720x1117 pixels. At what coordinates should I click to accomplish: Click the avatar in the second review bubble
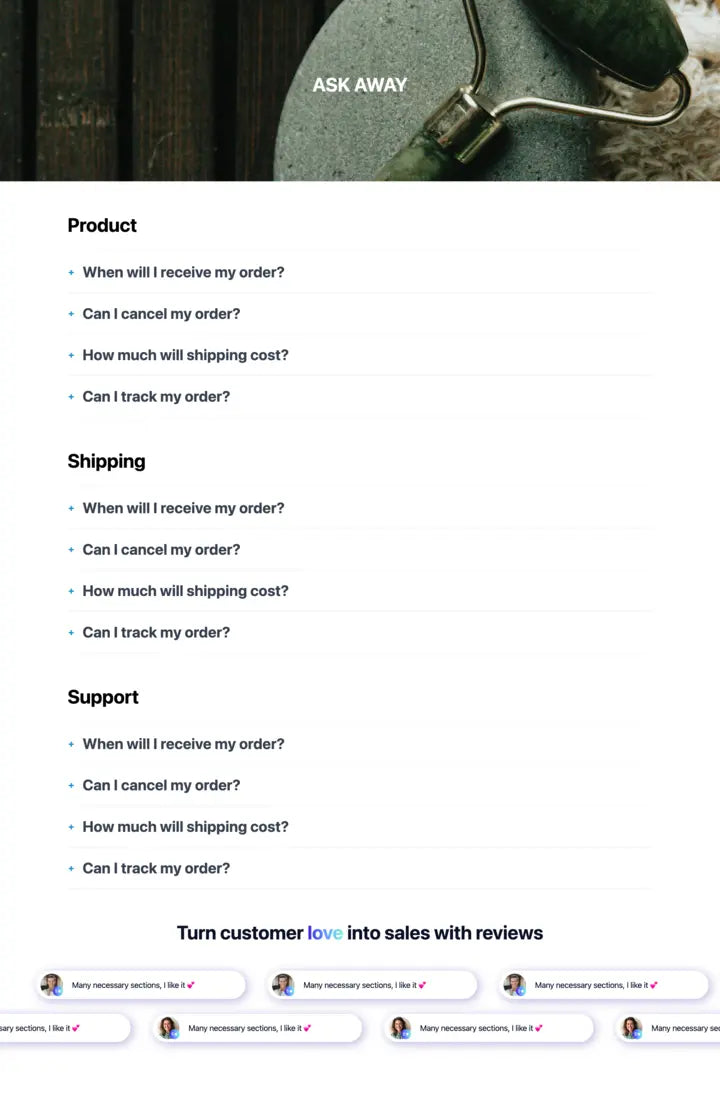pyautogui.click(x=283, y=984)
